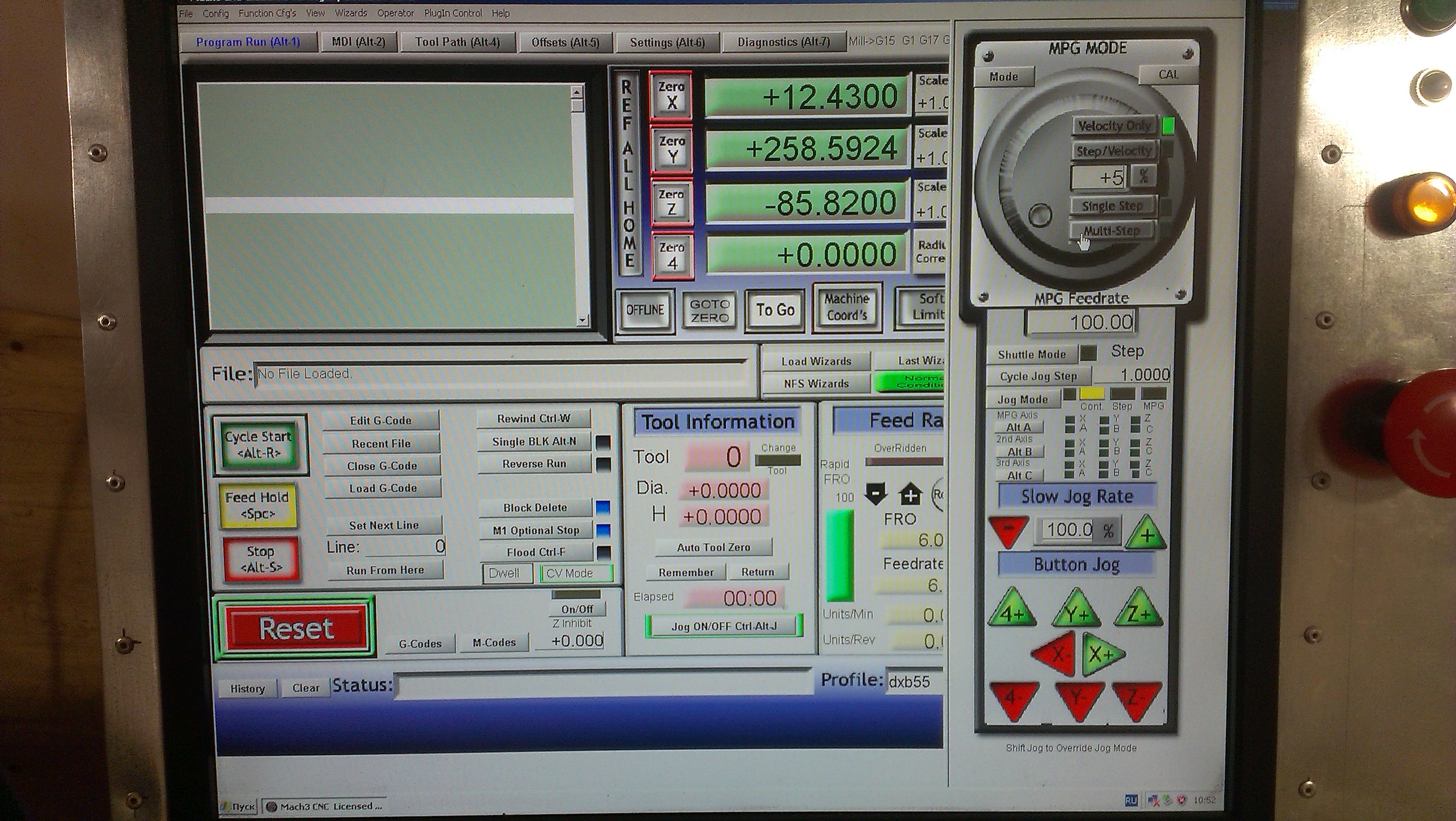
Task: Cycle the Jog Step value
Action: 1038,376
